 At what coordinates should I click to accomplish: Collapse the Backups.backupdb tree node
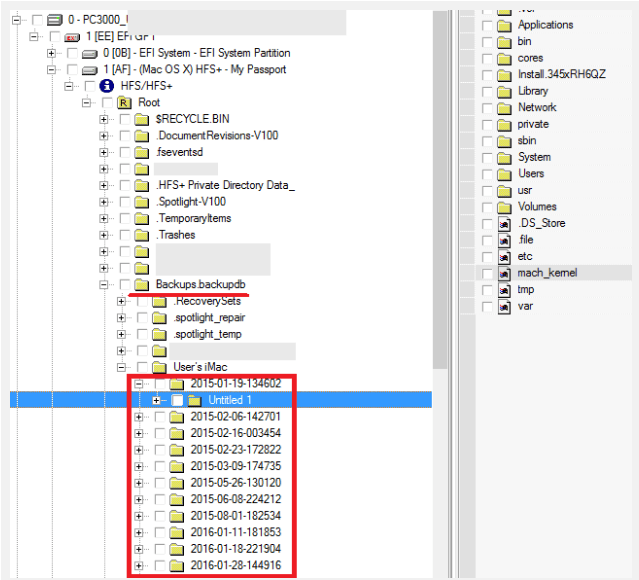pyautogui.click(x=105, y=284)
